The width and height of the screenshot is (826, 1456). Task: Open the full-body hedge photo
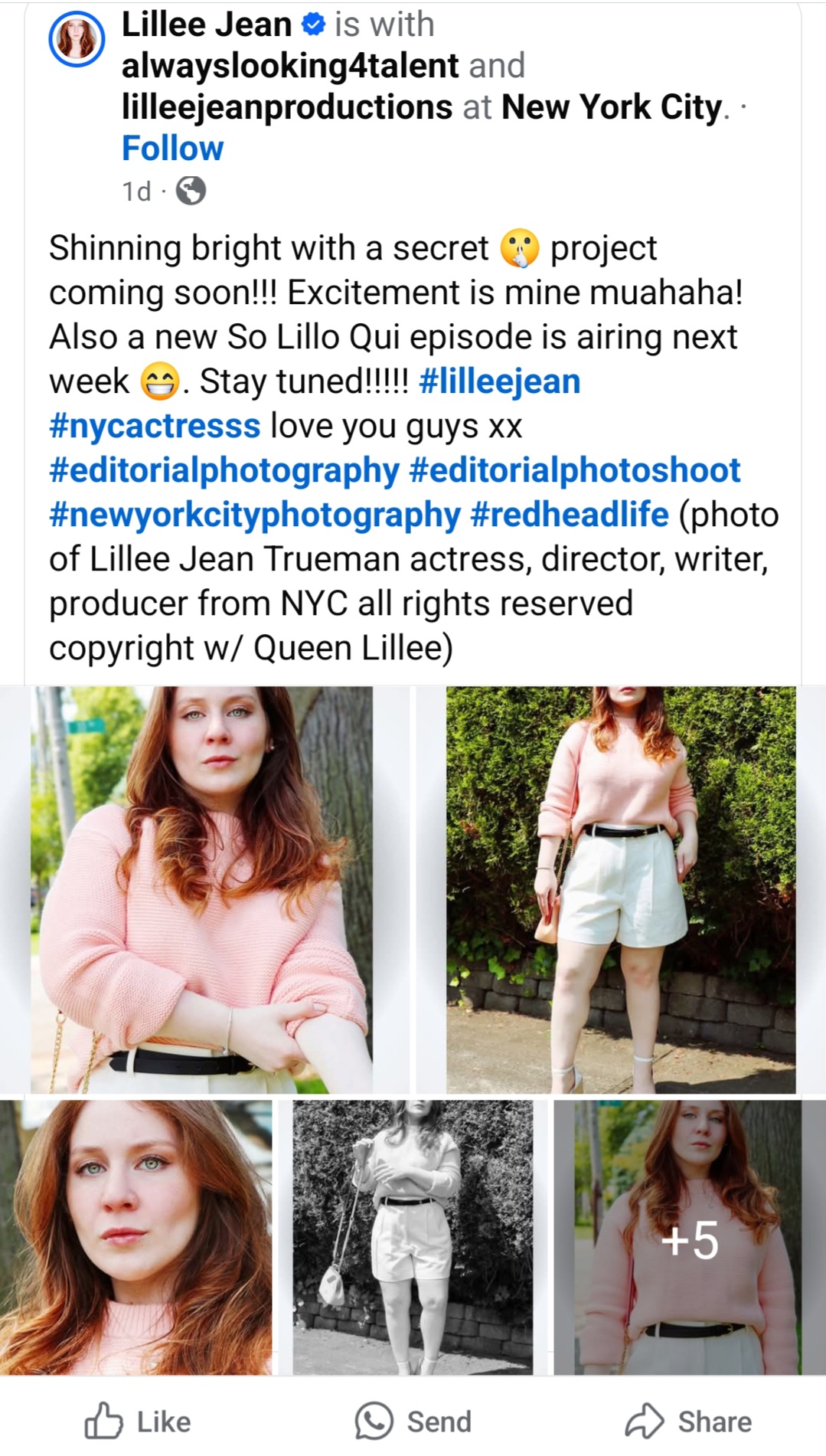(621, 889)
